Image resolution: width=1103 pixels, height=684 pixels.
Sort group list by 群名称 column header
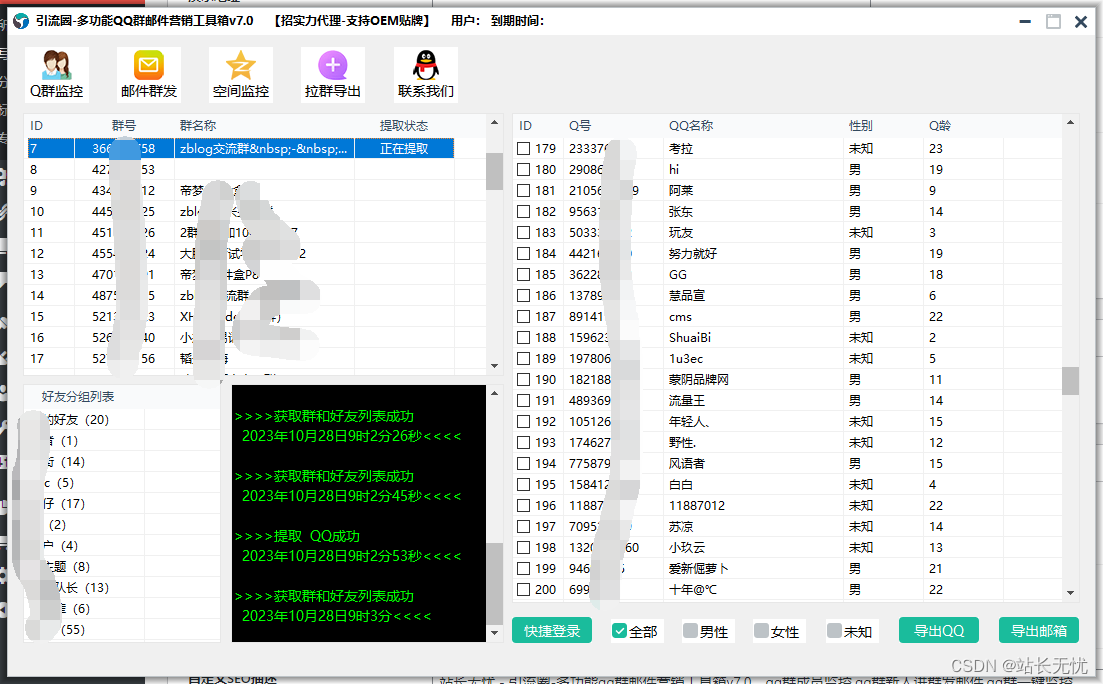pyautogui.click(x=198, y=125)
